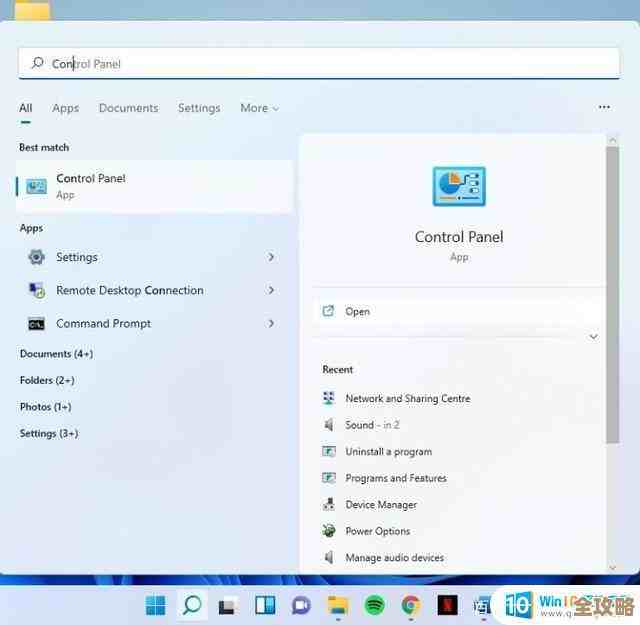
Task: Switch to the All tab
Action: tap(26, 108)
